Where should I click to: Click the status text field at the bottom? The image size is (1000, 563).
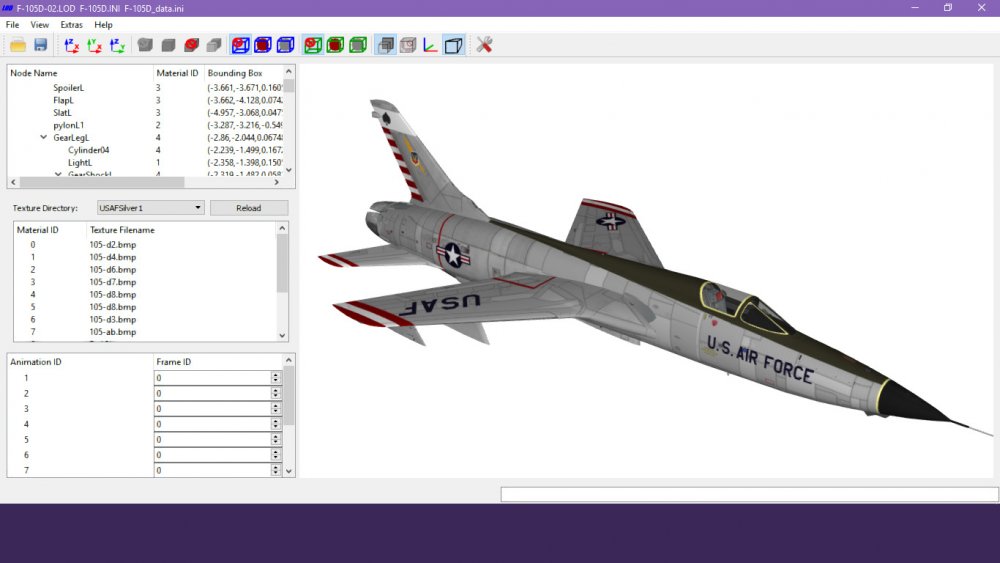point(749,495)
